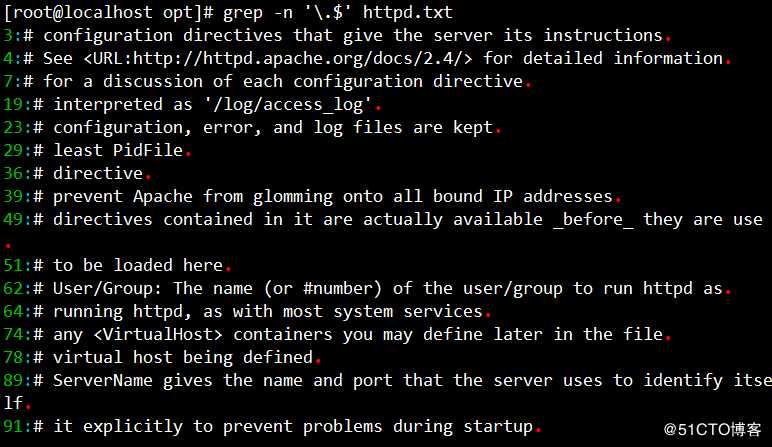Click line number 3 in green
772x447 pixels.
[8, 35]
